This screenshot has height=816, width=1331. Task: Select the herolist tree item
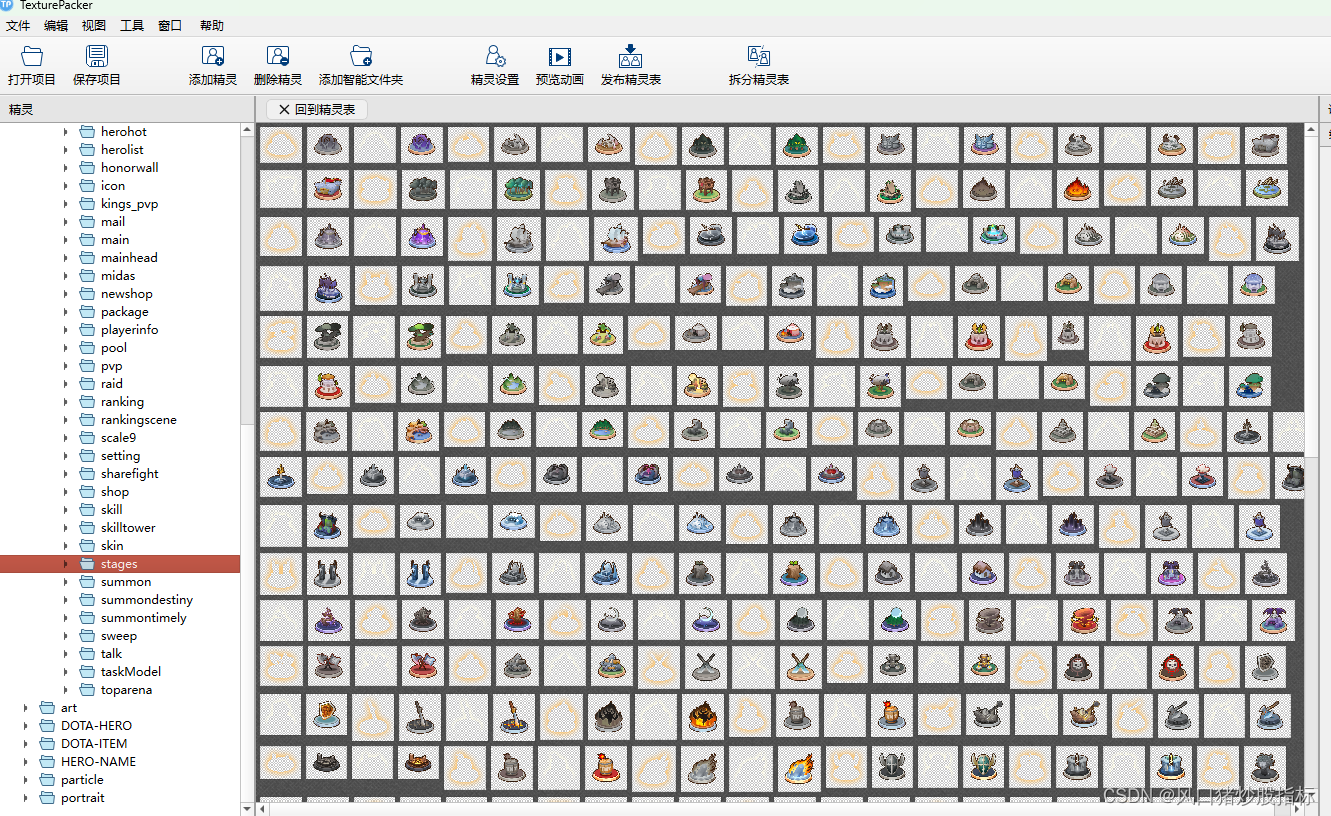[120, 149]
